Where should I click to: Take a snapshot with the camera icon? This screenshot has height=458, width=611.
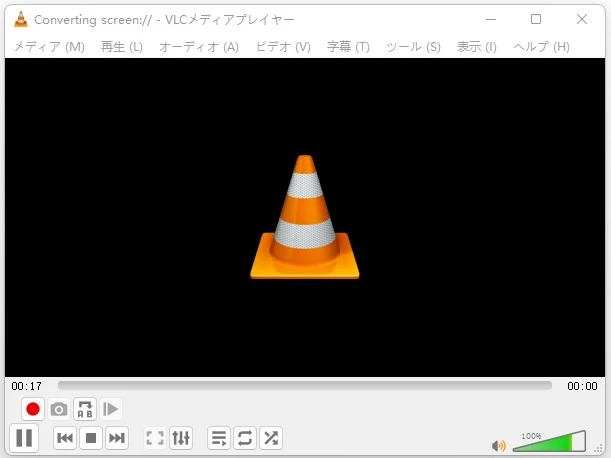pos(59,409)
